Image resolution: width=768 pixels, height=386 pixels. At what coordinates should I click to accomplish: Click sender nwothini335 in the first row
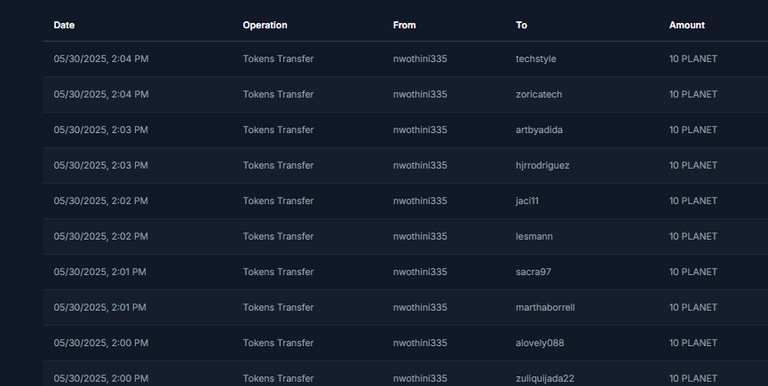pyautogui.click(x=420, y=59)
